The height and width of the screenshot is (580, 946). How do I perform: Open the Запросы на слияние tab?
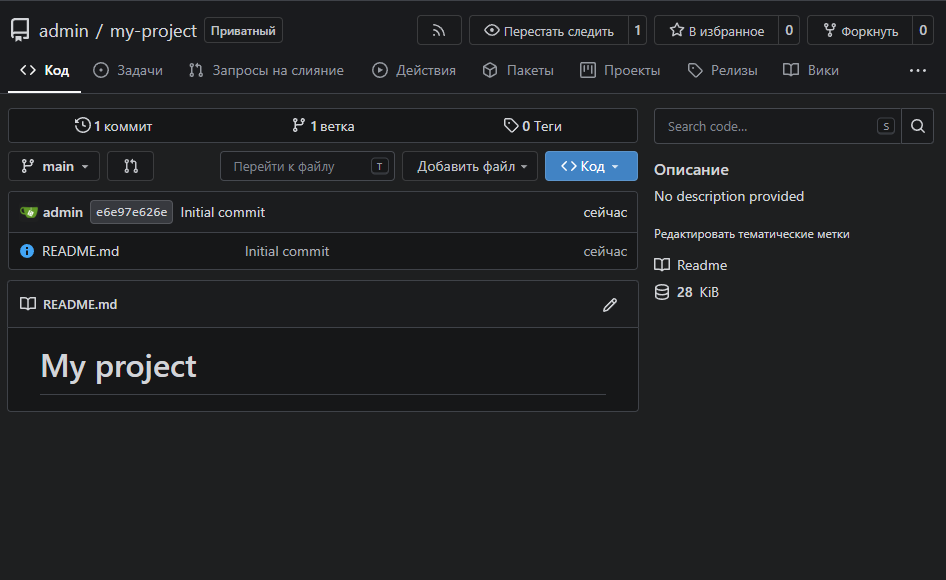(x=266, y=71)
